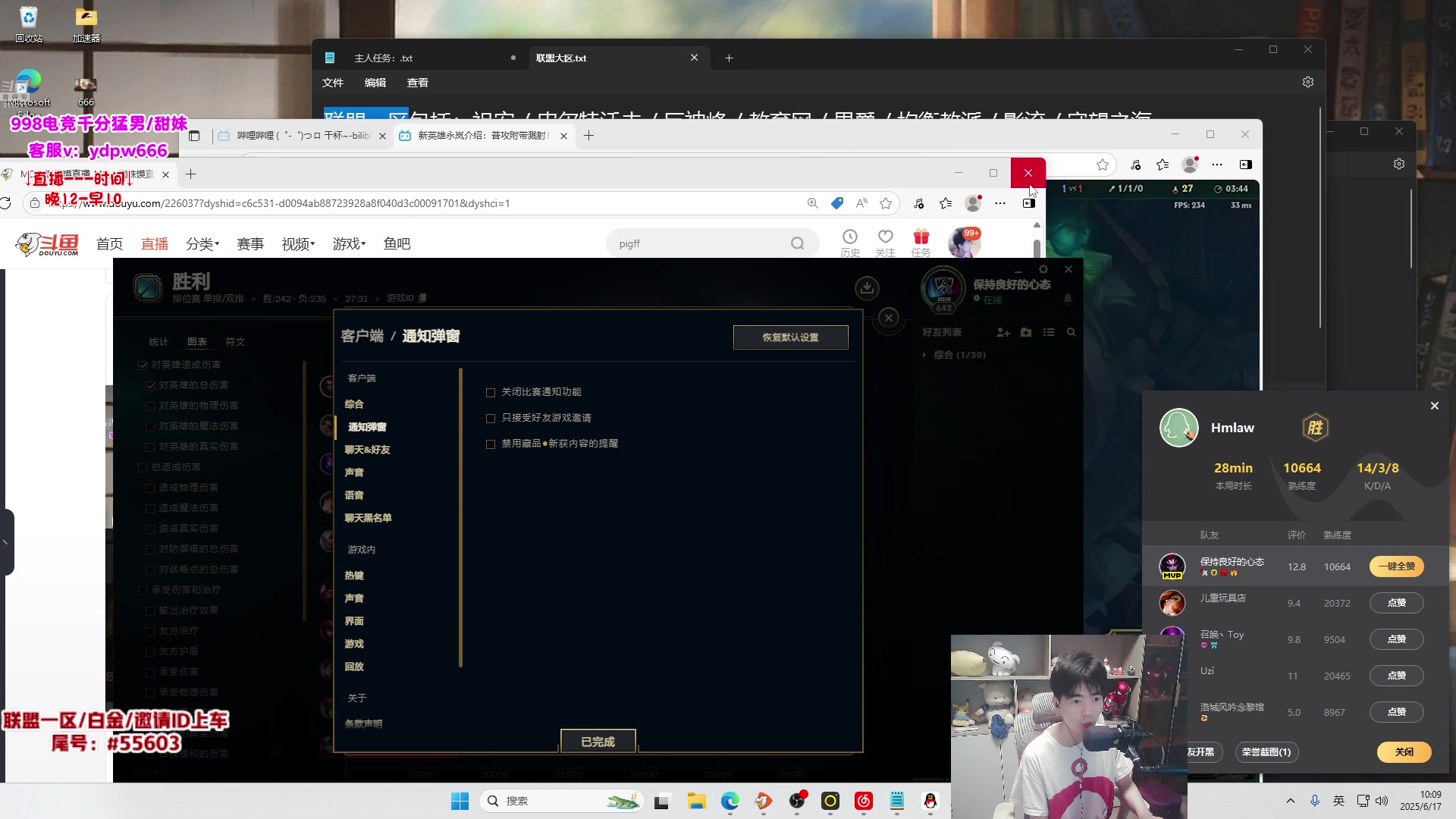Uncheck 对英雄的总伤害 checkbox
Screen dimensions: 1456x819
(x=150, y=386)
